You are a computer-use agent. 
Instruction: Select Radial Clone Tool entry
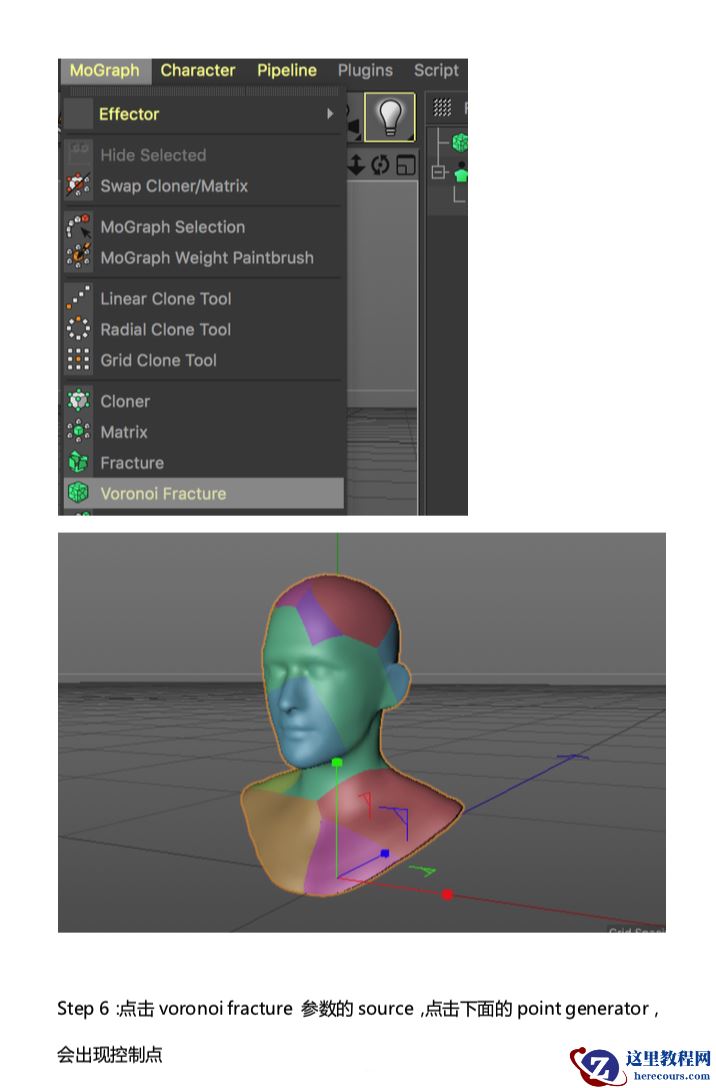[203, 329]
